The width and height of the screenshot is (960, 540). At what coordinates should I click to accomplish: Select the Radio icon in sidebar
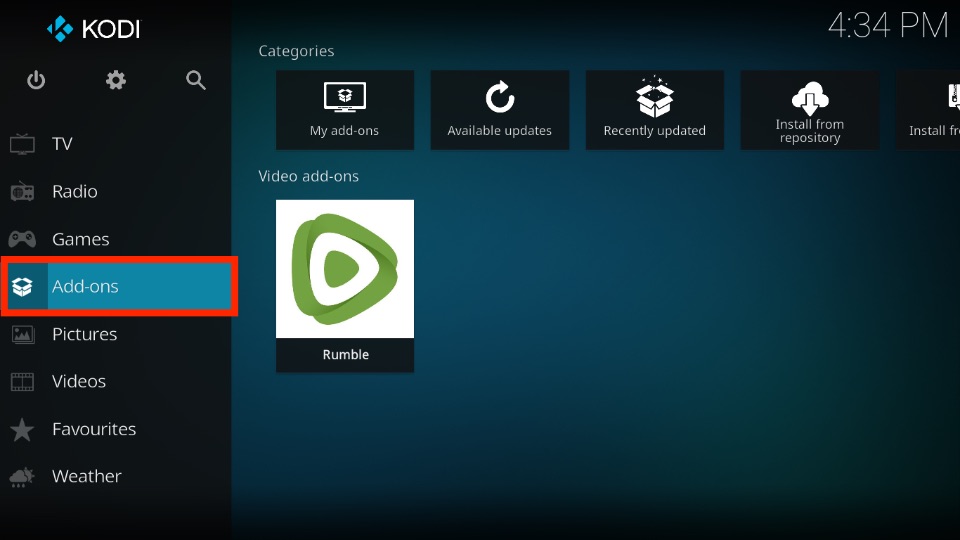tap(22, 192)
